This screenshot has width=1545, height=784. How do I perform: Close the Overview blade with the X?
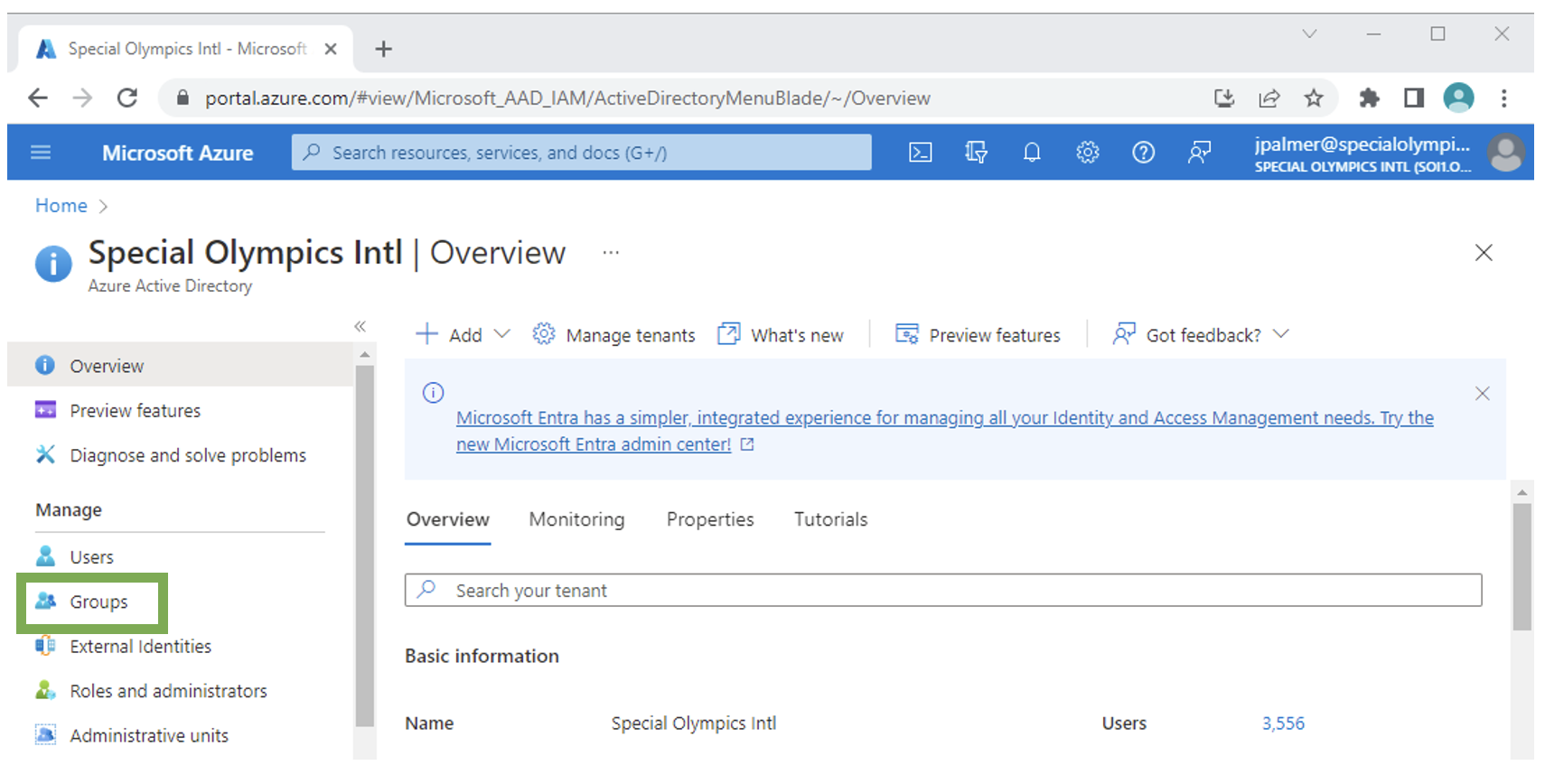pos(1484,252)
